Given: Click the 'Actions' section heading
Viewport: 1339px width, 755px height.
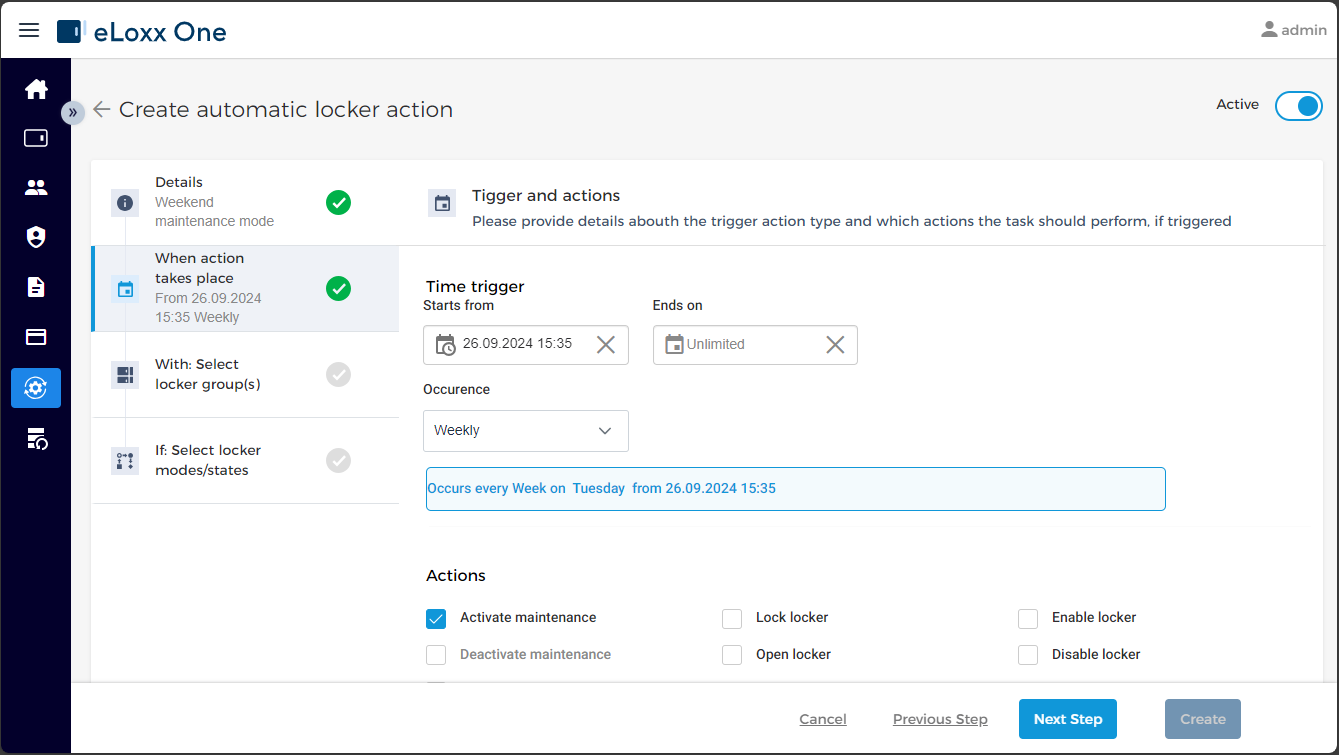Looking at the screenshot, I should pyautogui.click(x=456, y=576).
